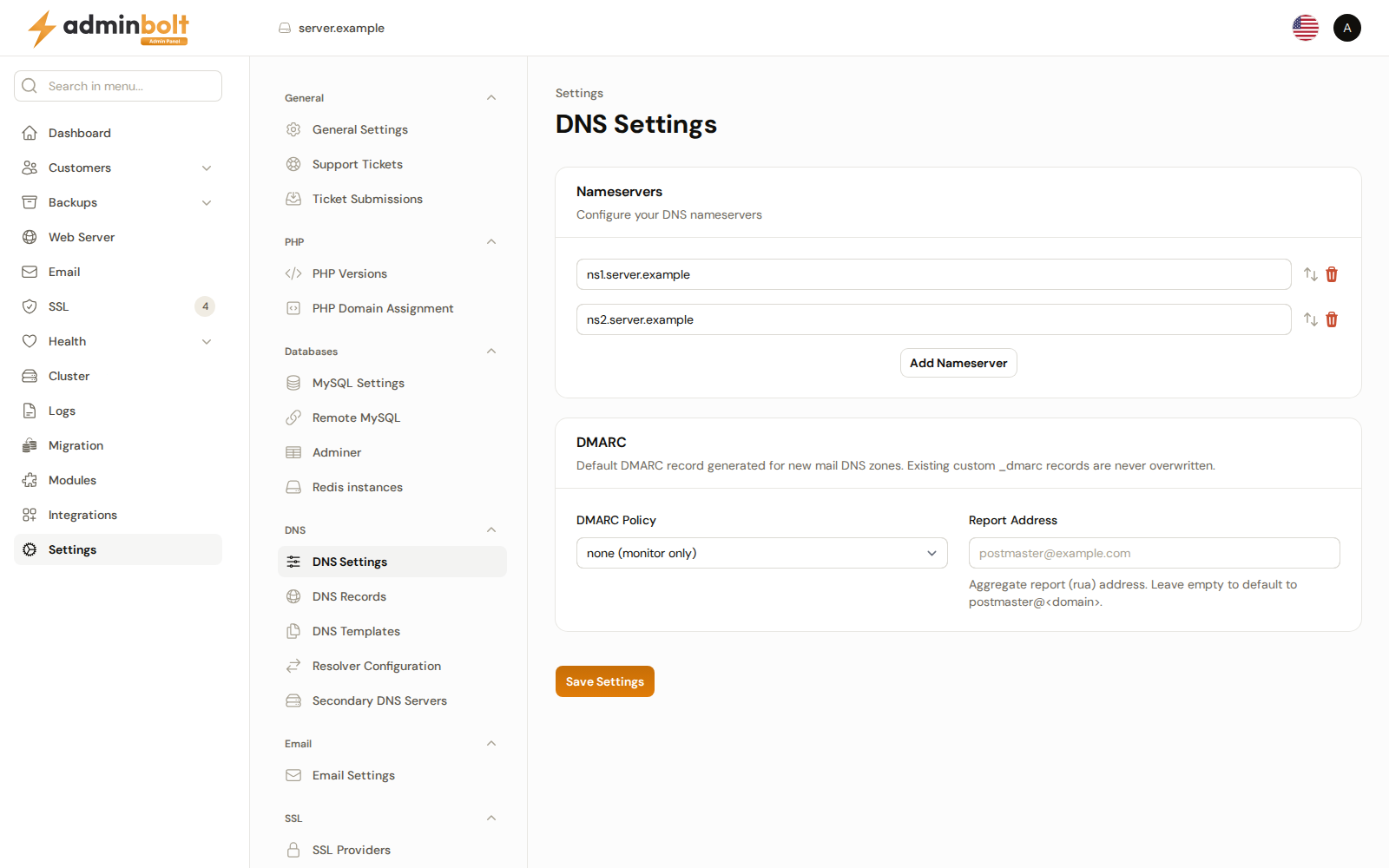Open Ticket Submissions settings
Viewport: 1389px width, 868px height.
392,199
